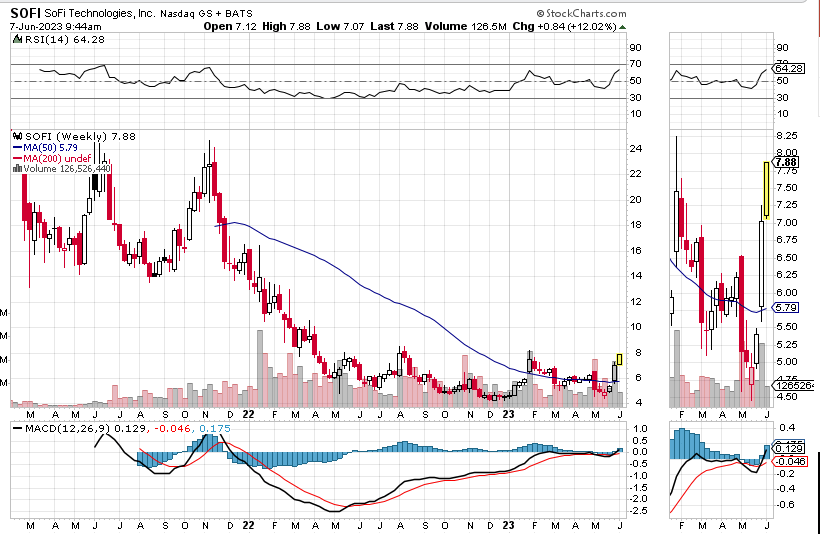The image size is (820, 534).
Task: Click the green up-arrow beside Chg
Action: pos(623,27)
